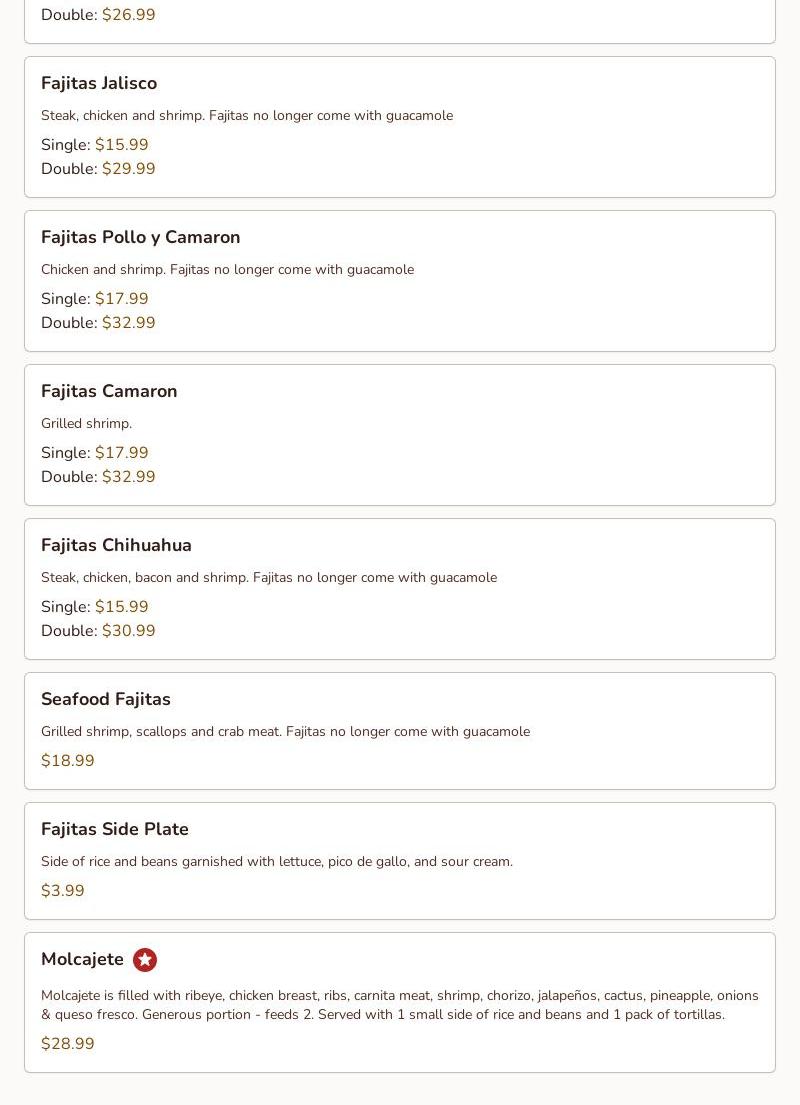Click the Molcajete $28.99 price
Screen dimensions: 800x1105
pos(68,1044)
